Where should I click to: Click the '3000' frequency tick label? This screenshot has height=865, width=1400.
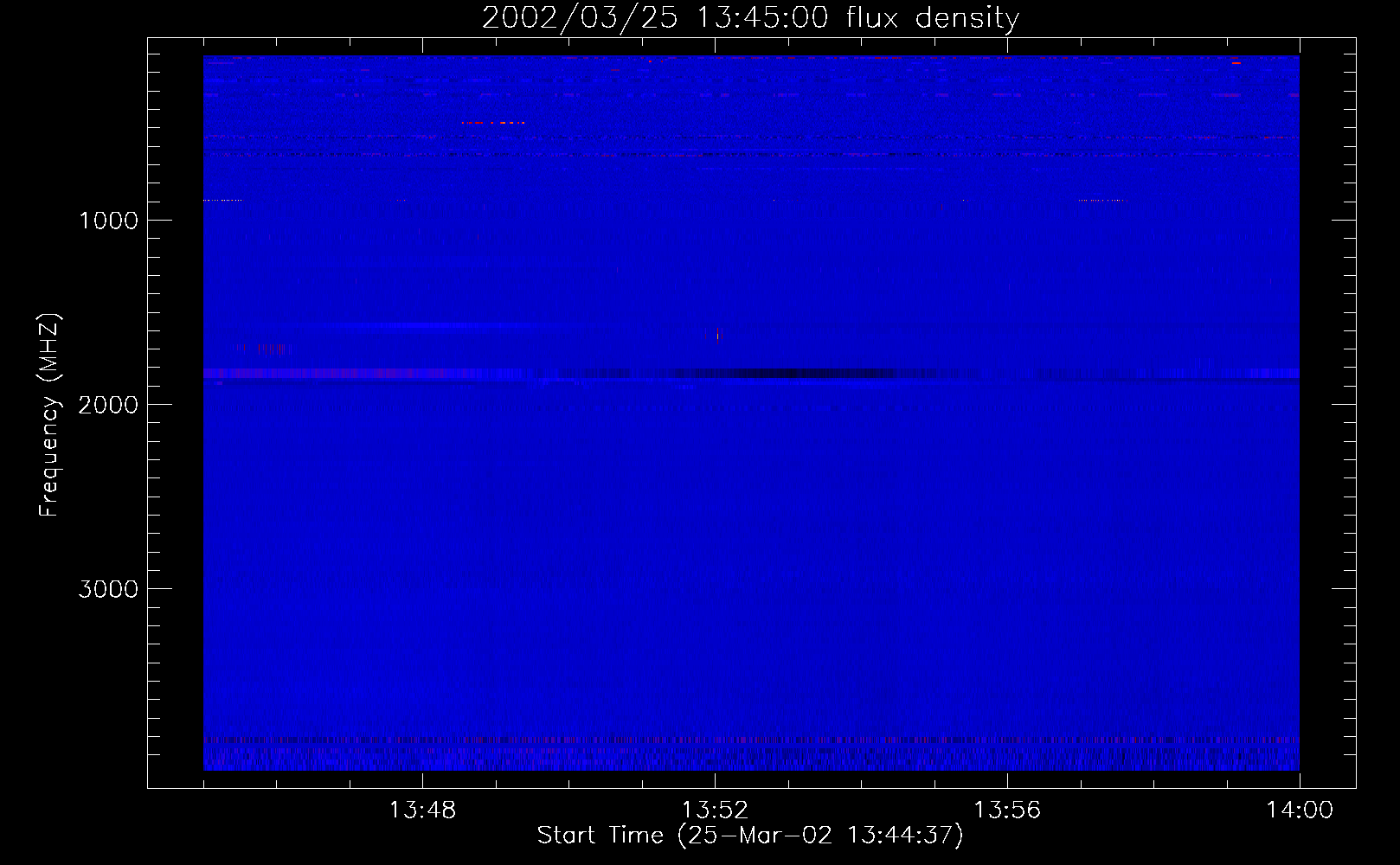coord(108,589)
